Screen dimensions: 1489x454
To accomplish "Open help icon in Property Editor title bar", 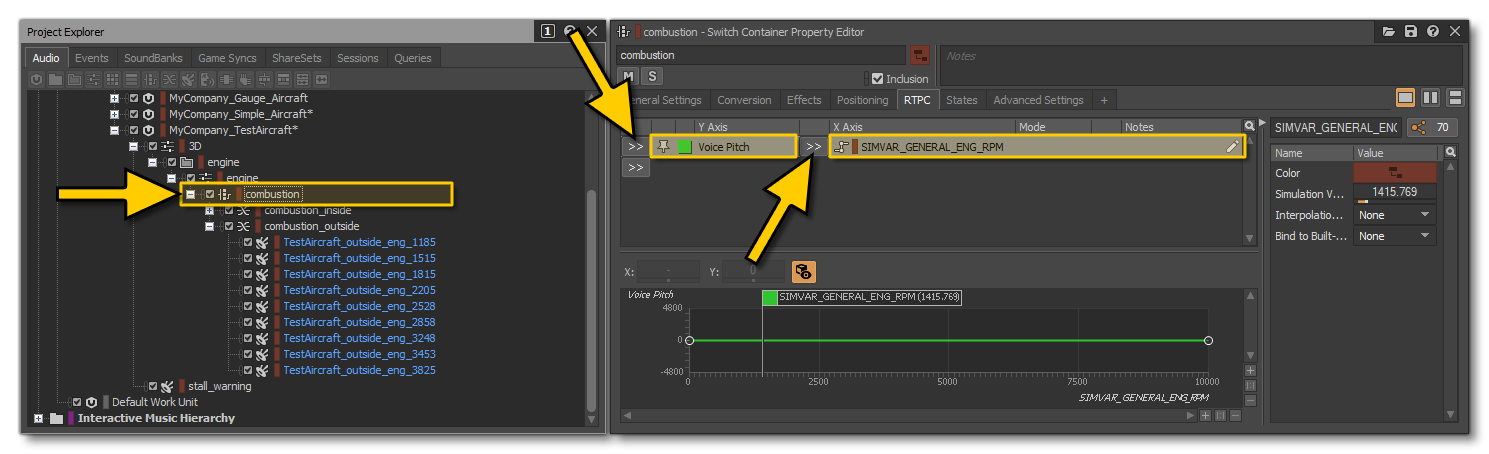I will pyautogui.click(x=1433, y=32).
